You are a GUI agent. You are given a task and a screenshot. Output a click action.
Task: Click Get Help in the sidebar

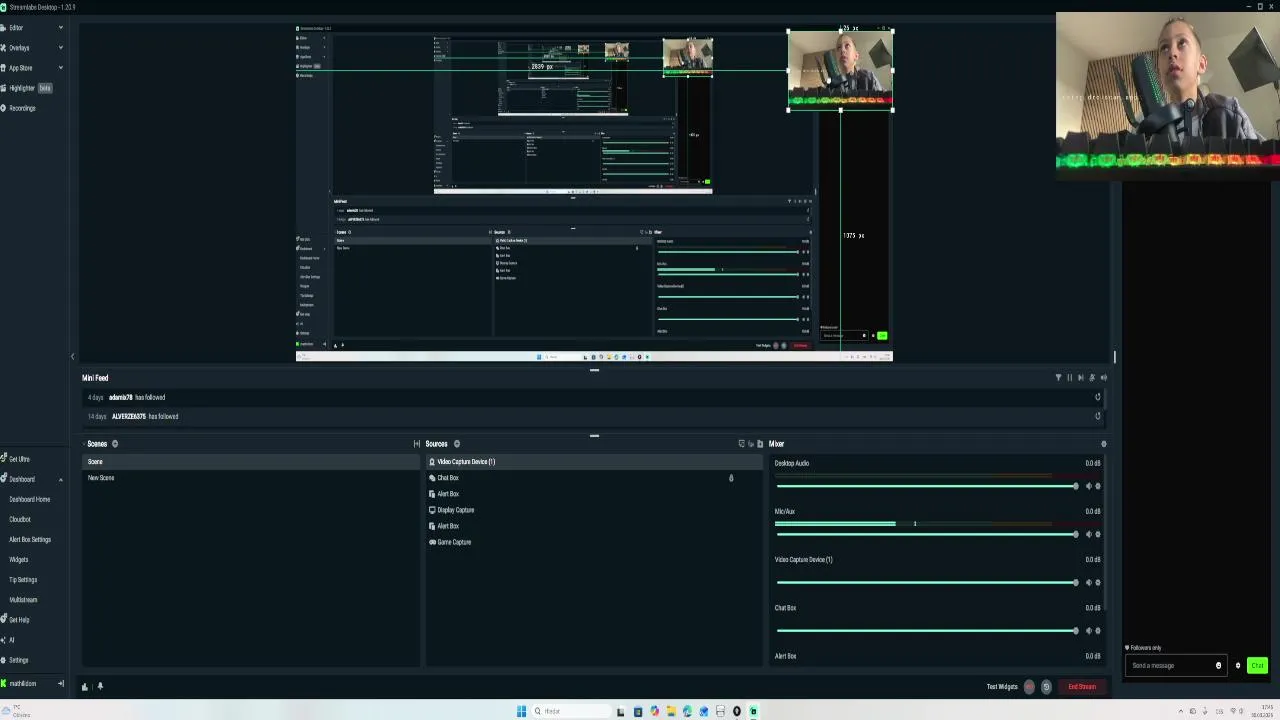click(19, 620)
